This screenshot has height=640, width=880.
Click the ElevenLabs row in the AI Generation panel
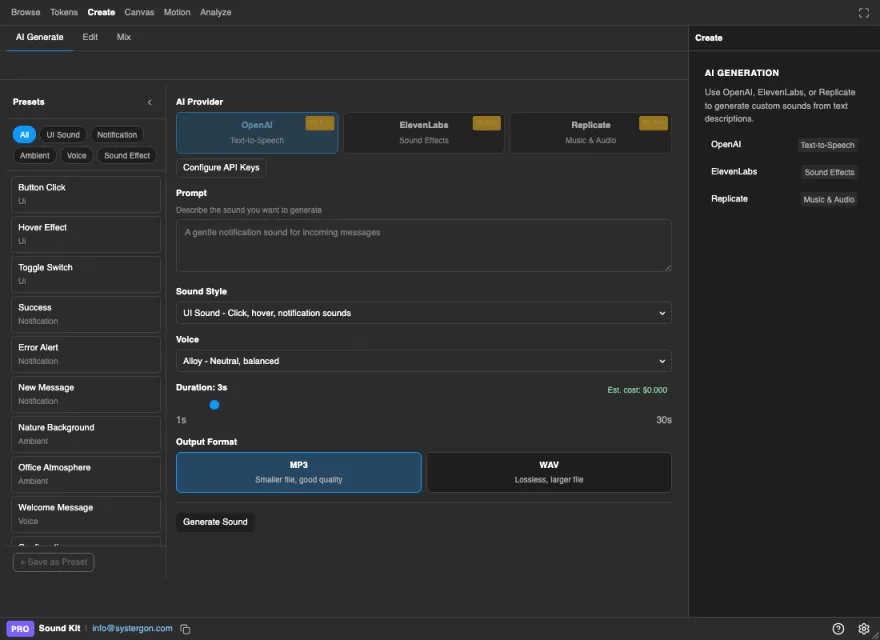pyautogui.click(x=783, y=172)
